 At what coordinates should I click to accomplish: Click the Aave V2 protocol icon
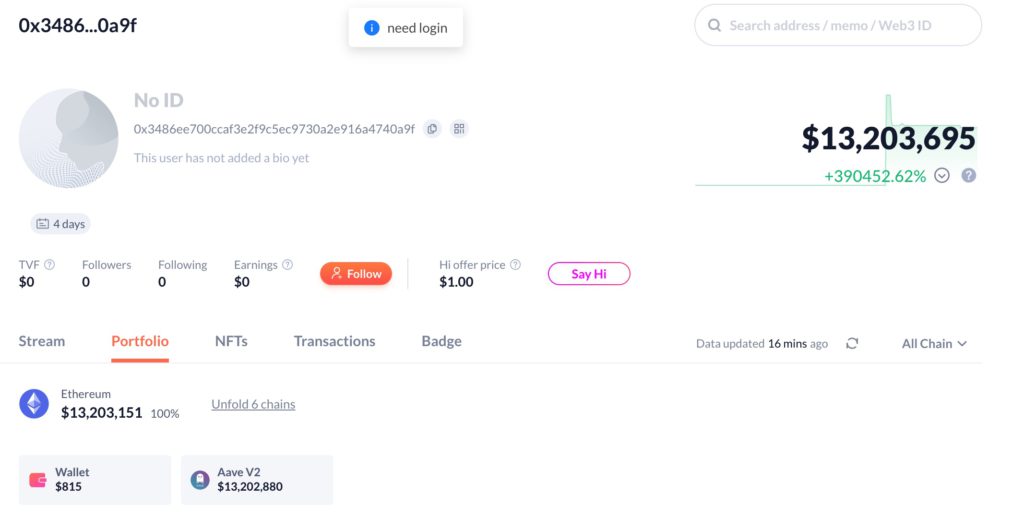point(200,480)
